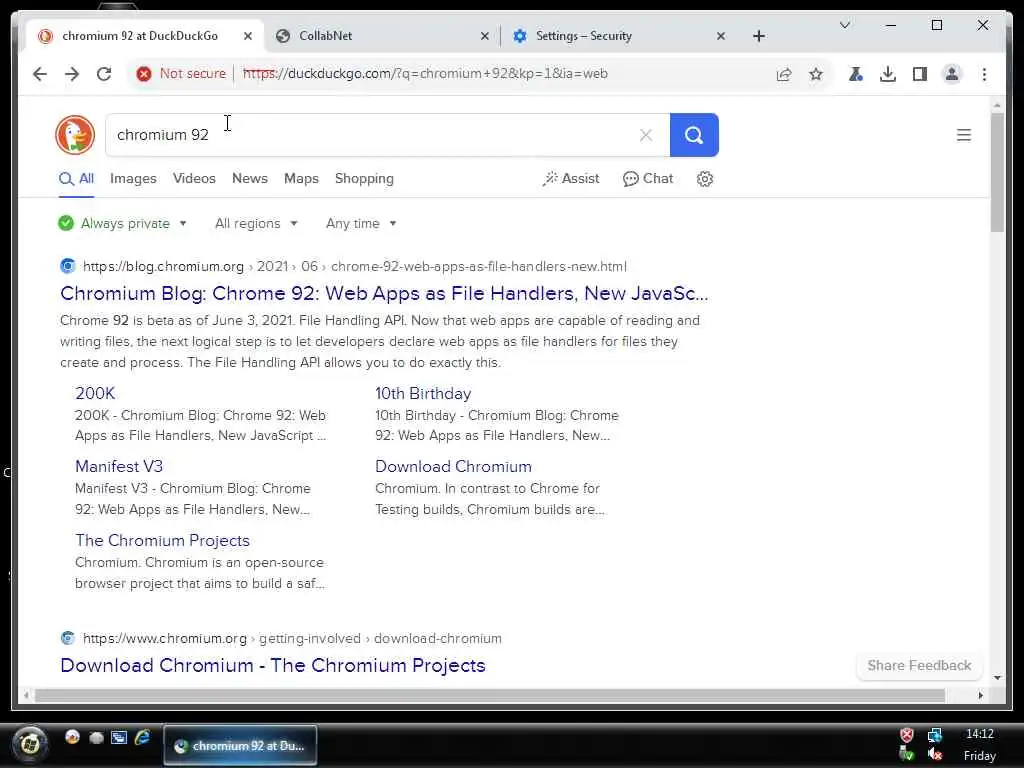
Task: Click the scroll right arrow
Action: click(981, 696)
